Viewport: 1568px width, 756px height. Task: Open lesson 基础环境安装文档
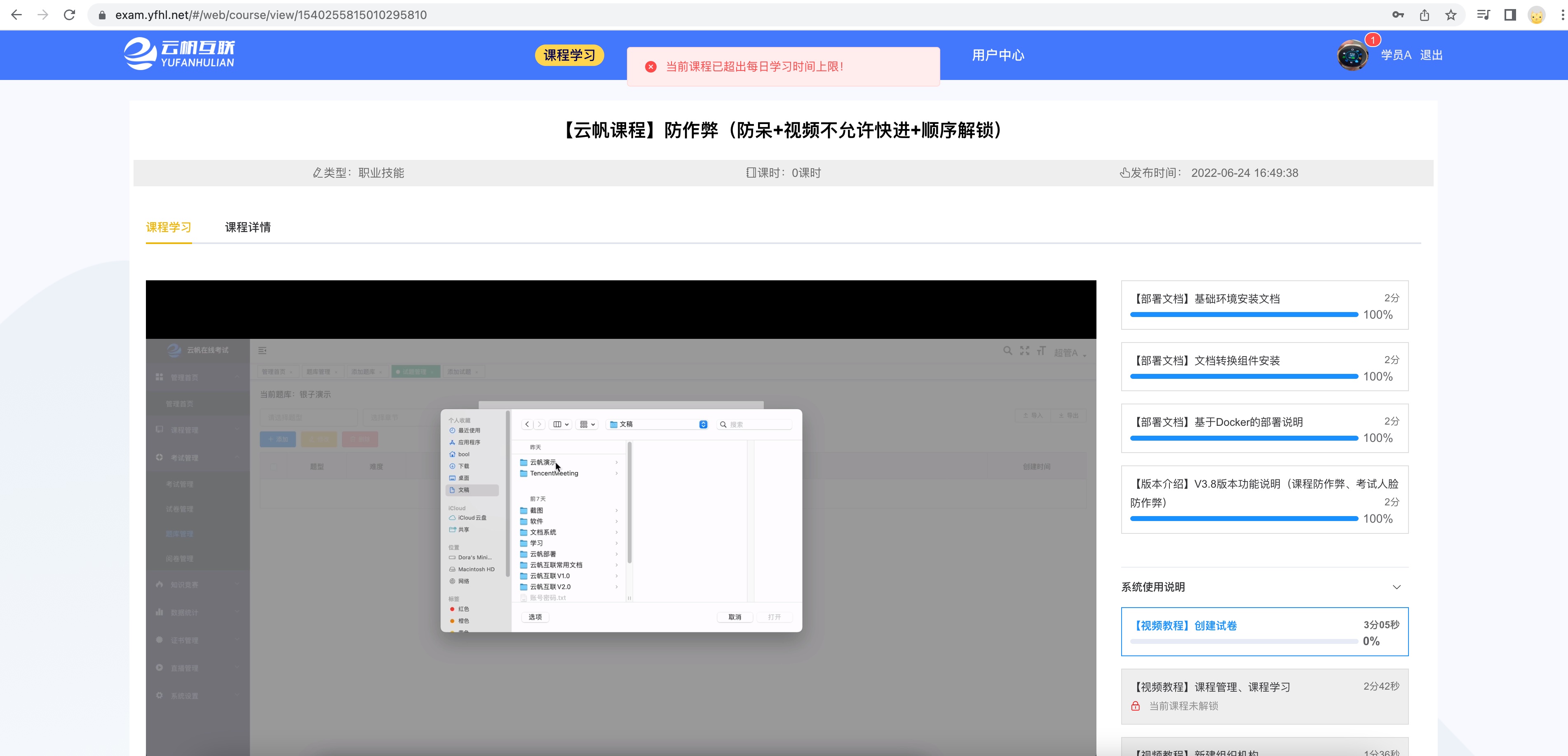click(x=1264, y=305)
